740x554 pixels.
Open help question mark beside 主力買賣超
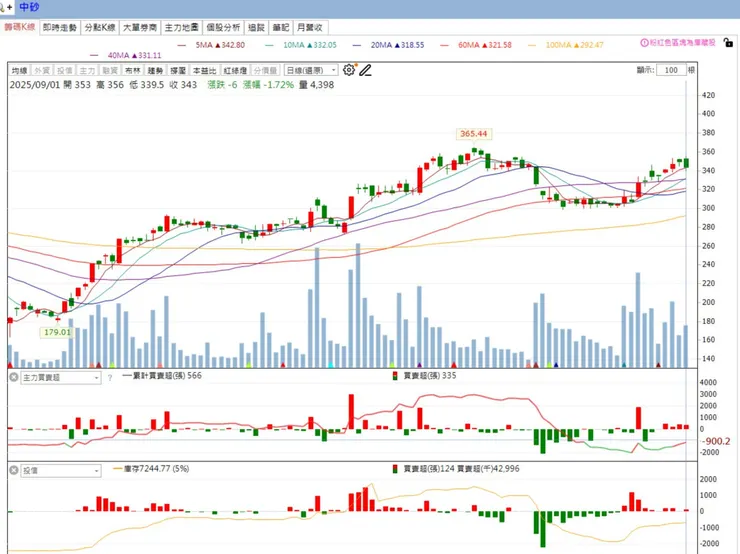click(x=110, y=378)
